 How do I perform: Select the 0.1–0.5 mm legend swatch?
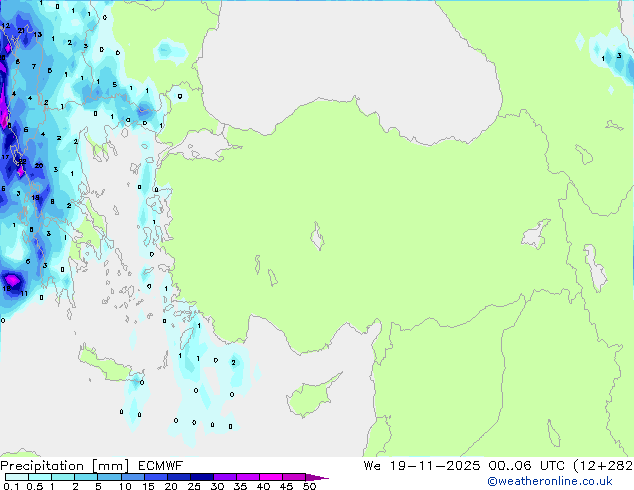tap(17, 477)
